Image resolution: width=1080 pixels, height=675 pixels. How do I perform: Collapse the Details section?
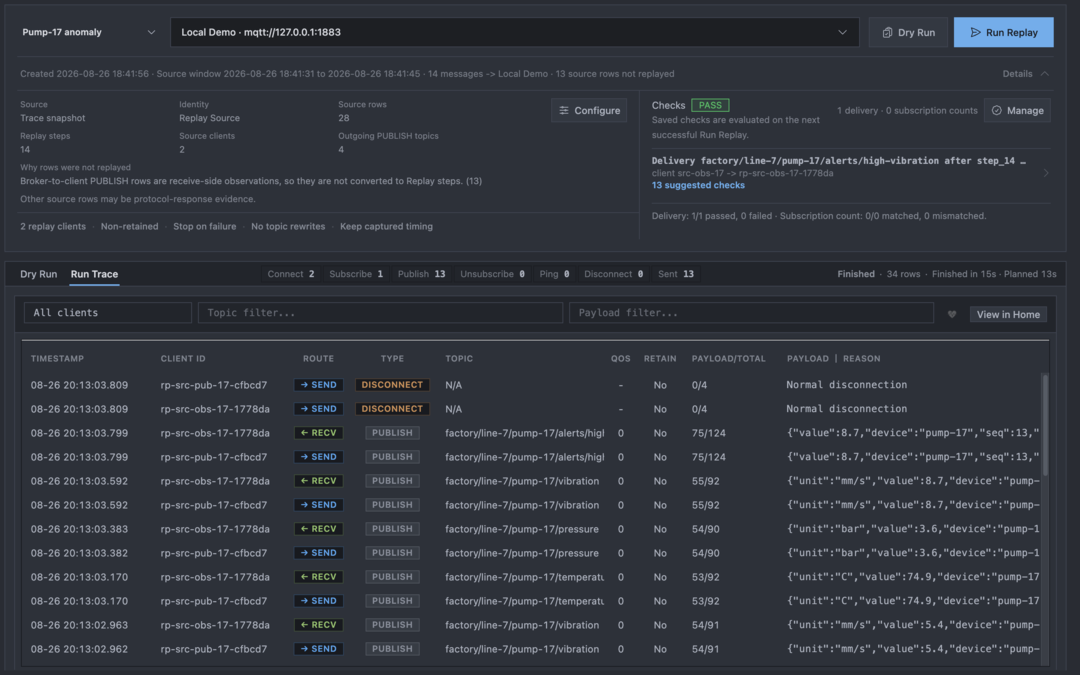[x=1026, y=74]
